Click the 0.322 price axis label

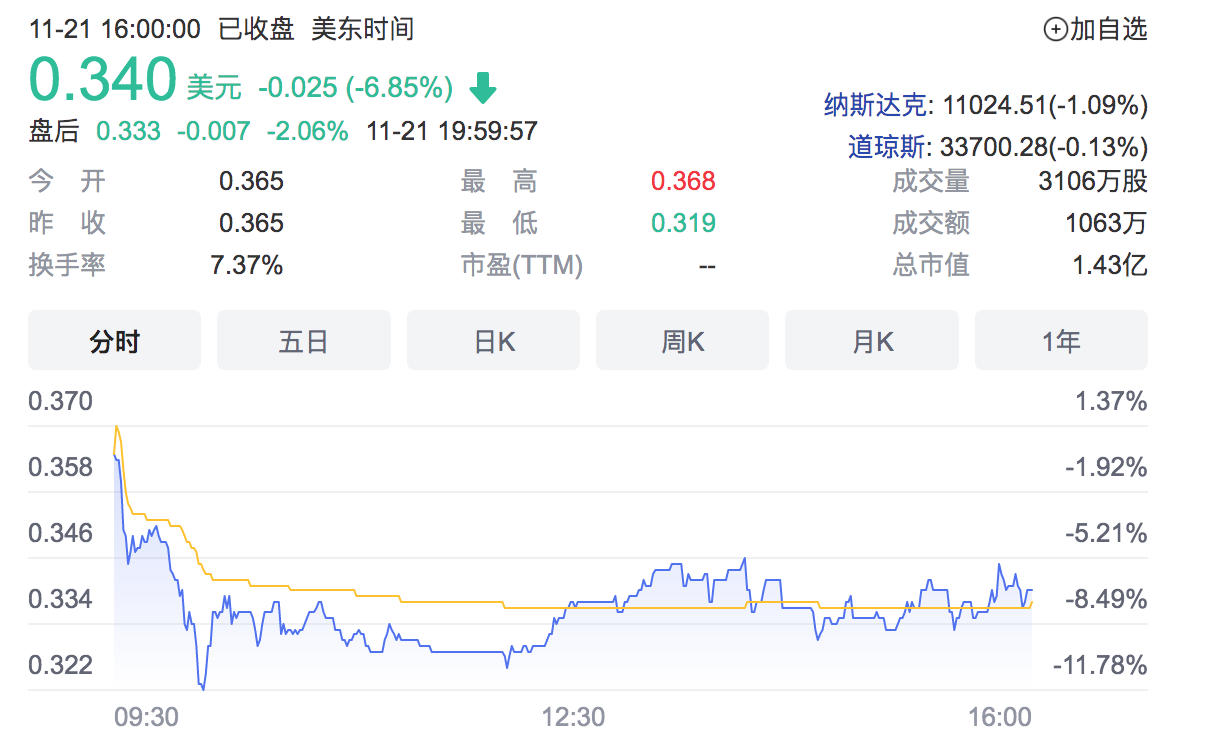(x=60, y=665)
